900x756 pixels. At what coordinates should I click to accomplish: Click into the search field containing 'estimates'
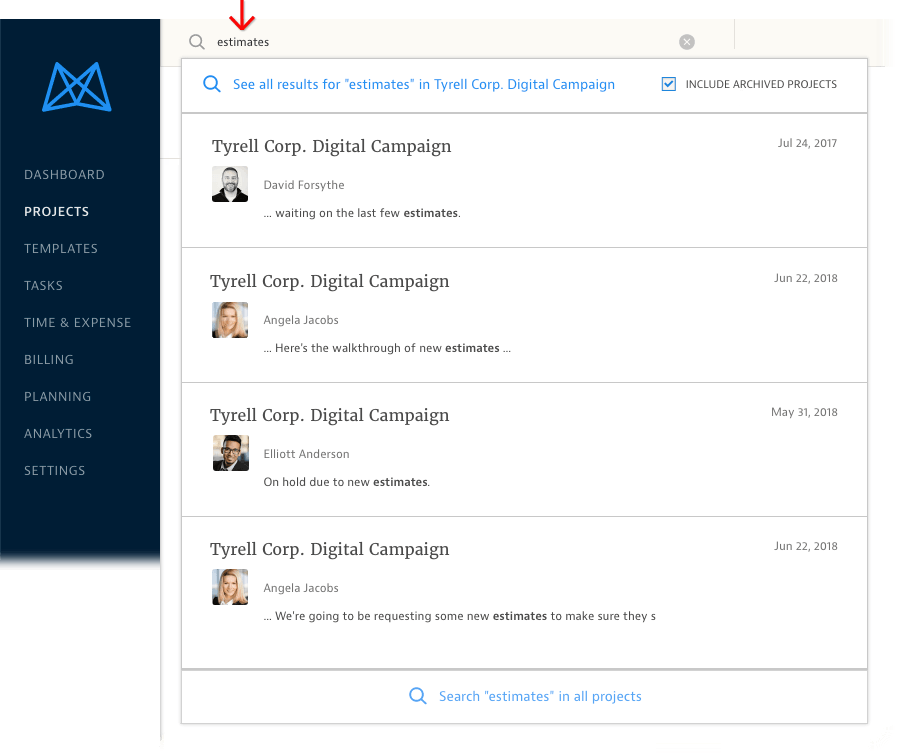pos(440,42)
